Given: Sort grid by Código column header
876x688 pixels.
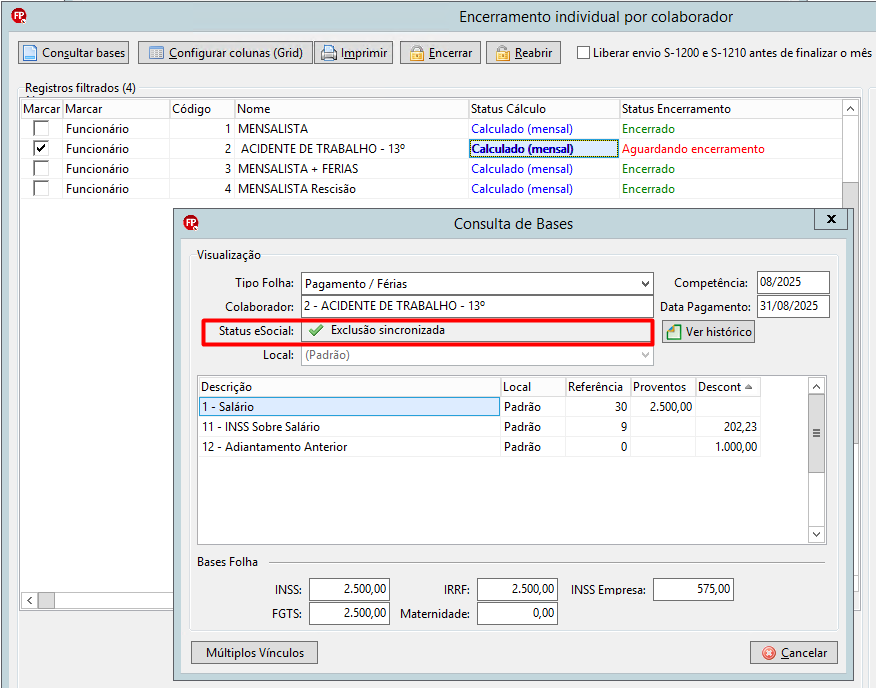Looking at the screenshot, I should point(202,109).
